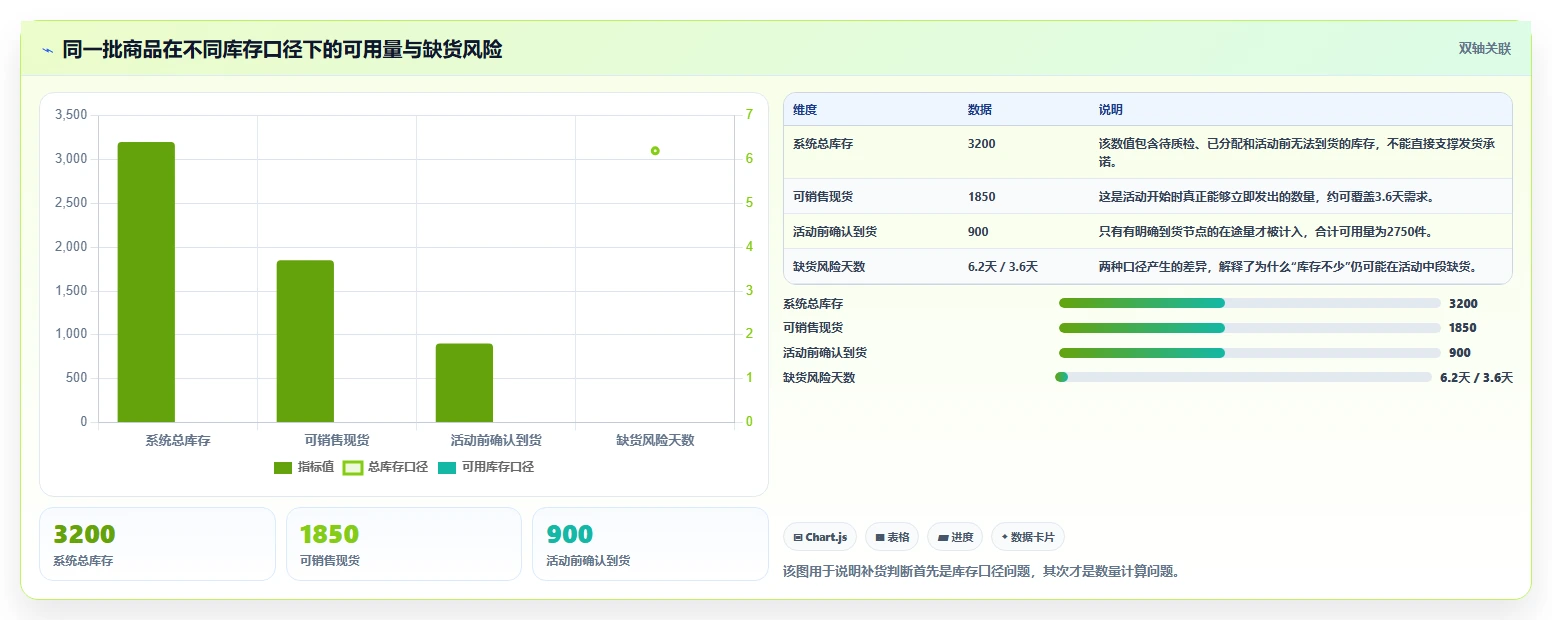This screenshot has width=1552, height=620.
Task: Click the description starting 两种口径产生的差异
Action: pos(1288,267)
